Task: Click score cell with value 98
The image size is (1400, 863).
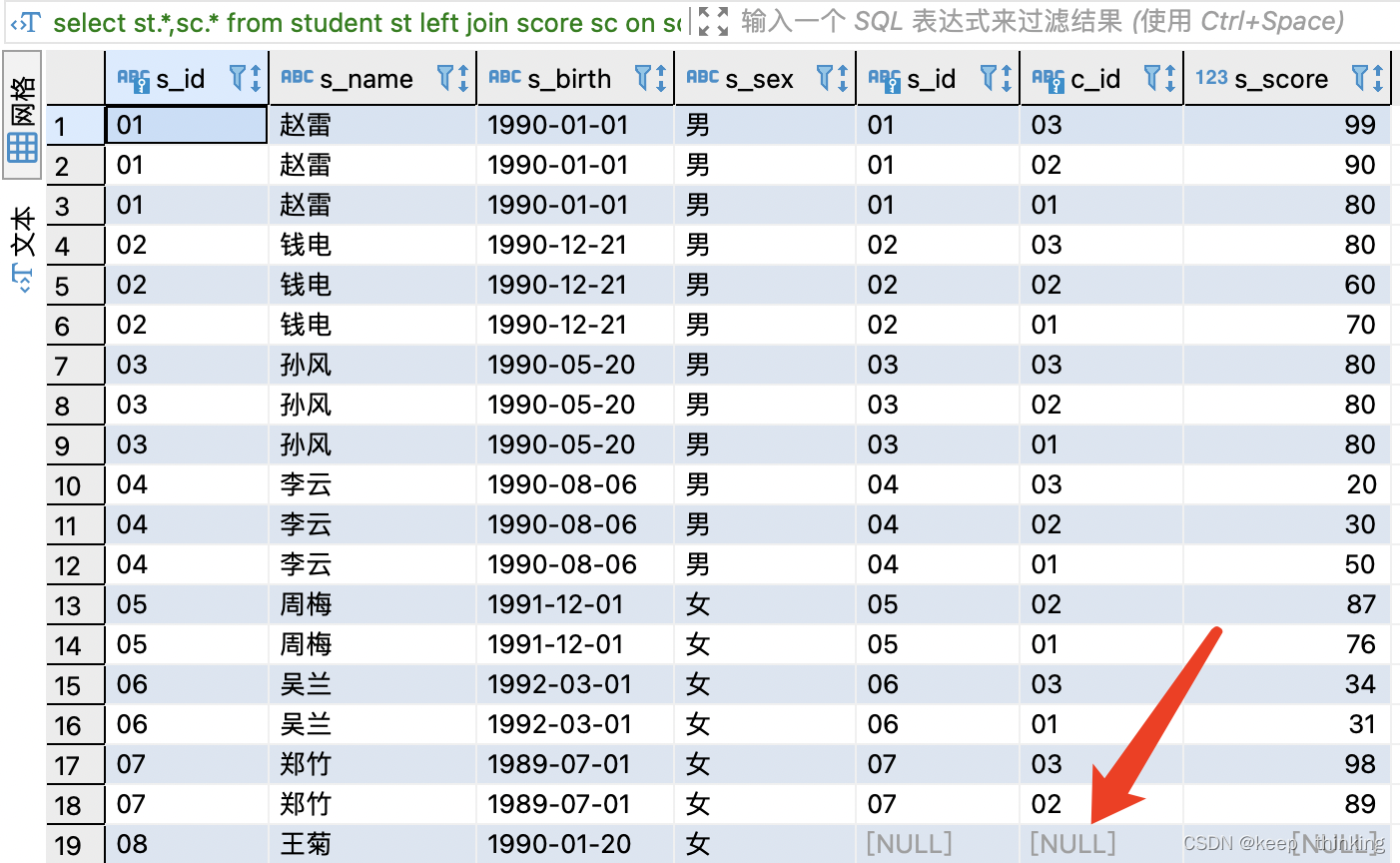Action: pos(1287,764)
